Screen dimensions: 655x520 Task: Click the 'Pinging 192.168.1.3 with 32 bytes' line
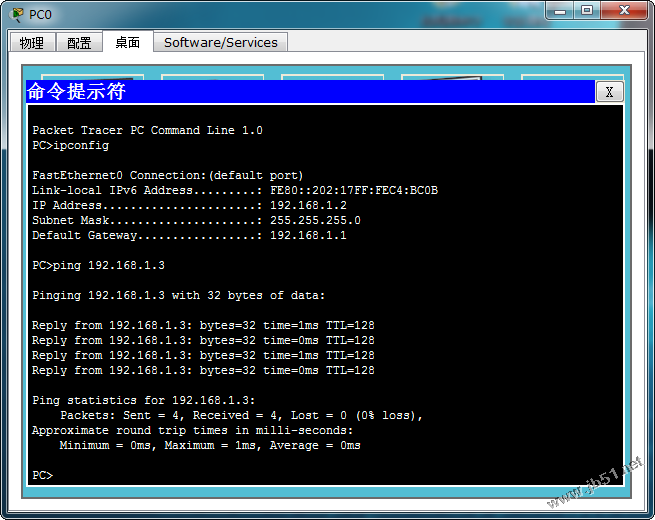pos(178,295)
